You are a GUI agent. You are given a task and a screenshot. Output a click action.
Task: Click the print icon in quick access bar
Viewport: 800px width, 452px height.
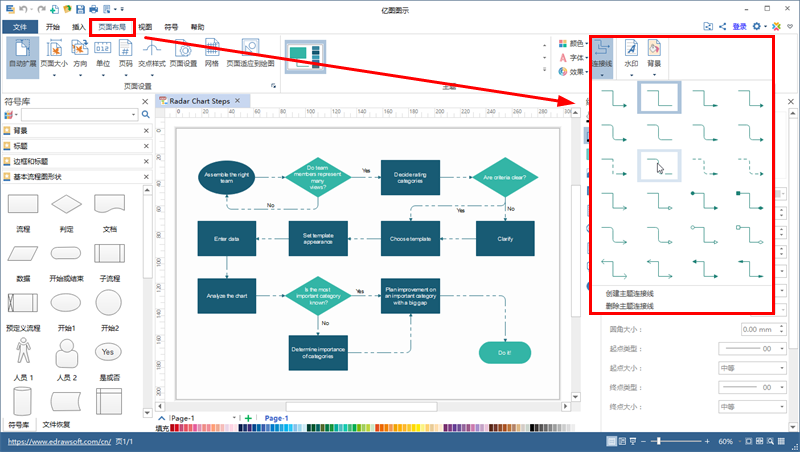point(93,9)
